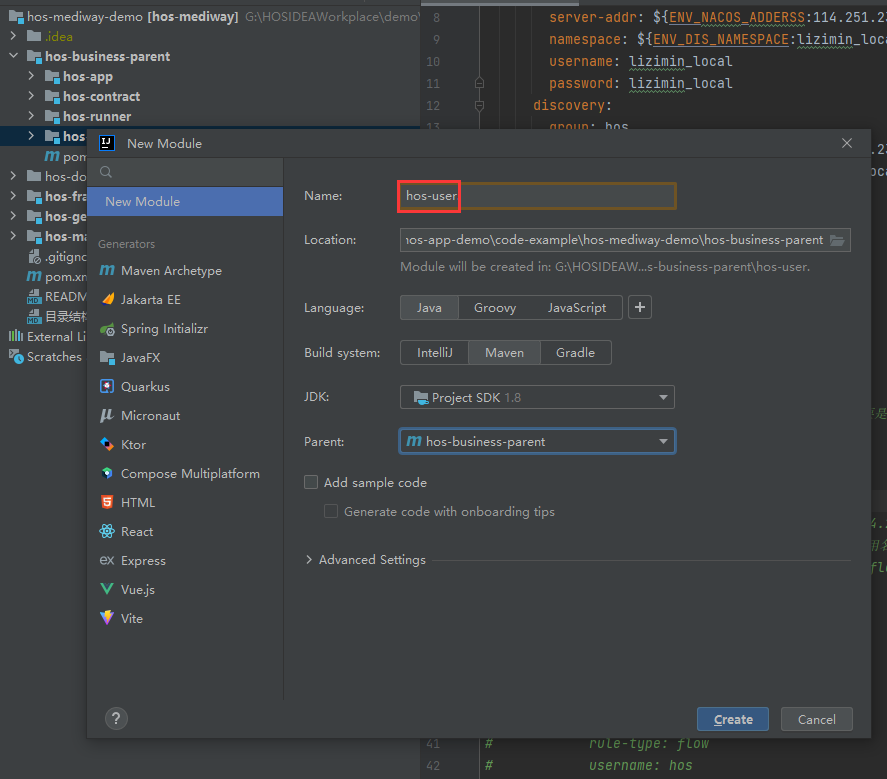
Task: Open the Parent hos-business-parent dropdown
Action: [537, 441]
